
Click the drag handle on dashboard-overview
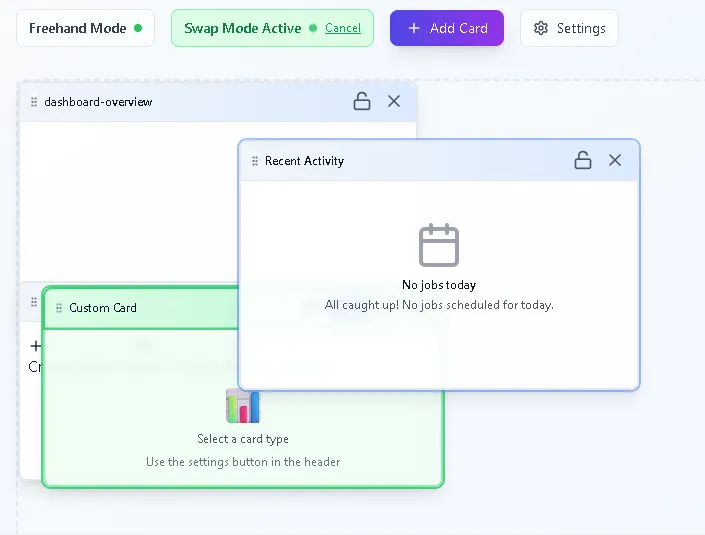click(x=34, y=102)
